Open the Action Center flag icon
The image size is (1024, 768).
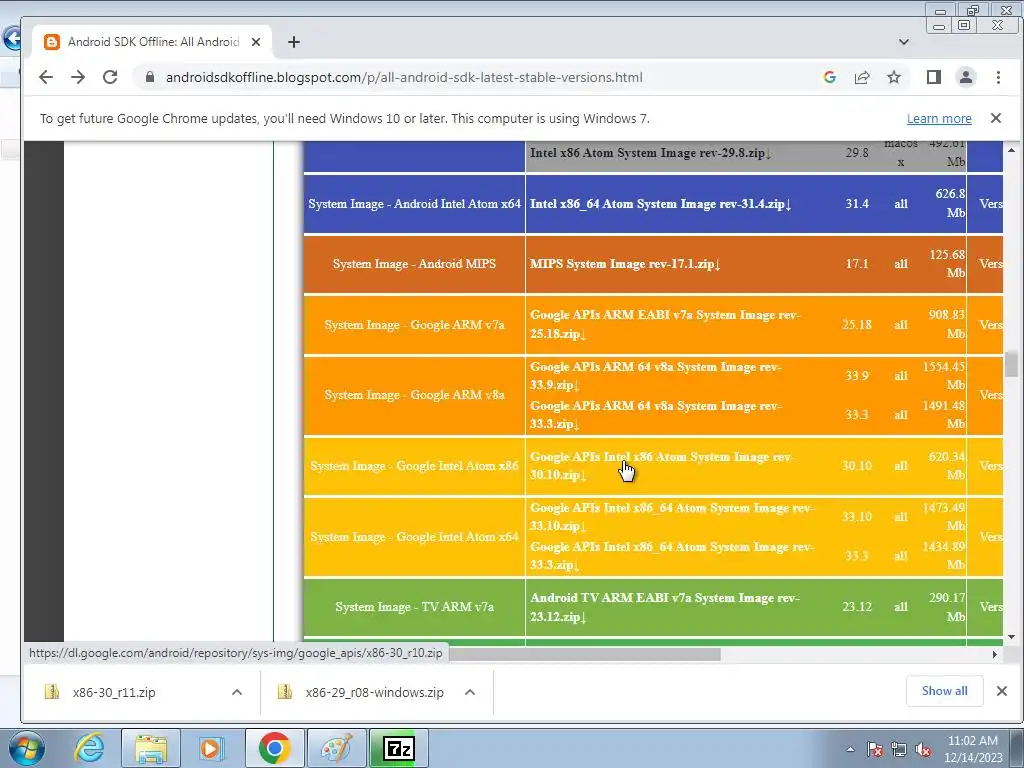point(875,750)
